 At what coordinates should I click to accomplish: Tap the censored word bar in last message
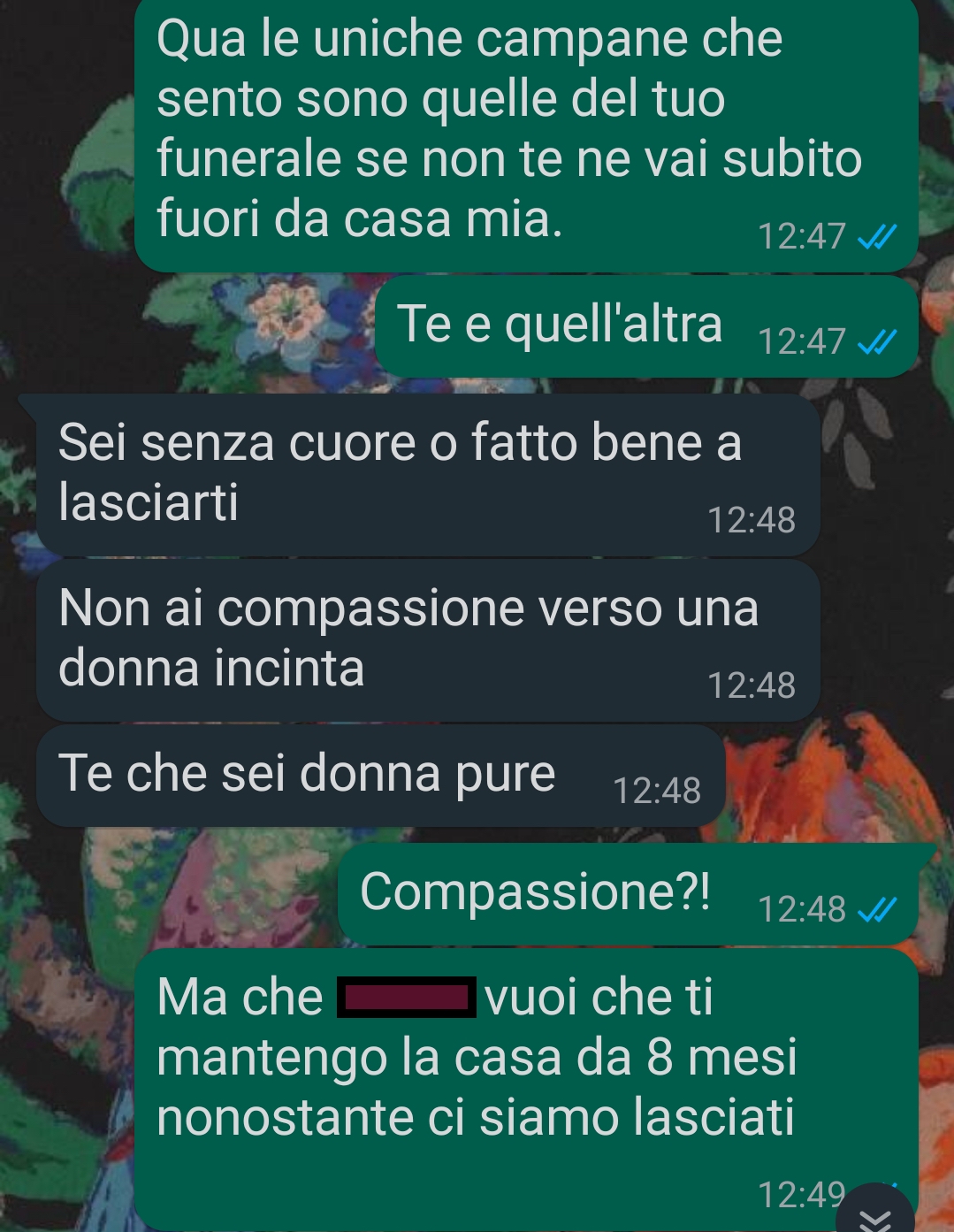(406, 998)
